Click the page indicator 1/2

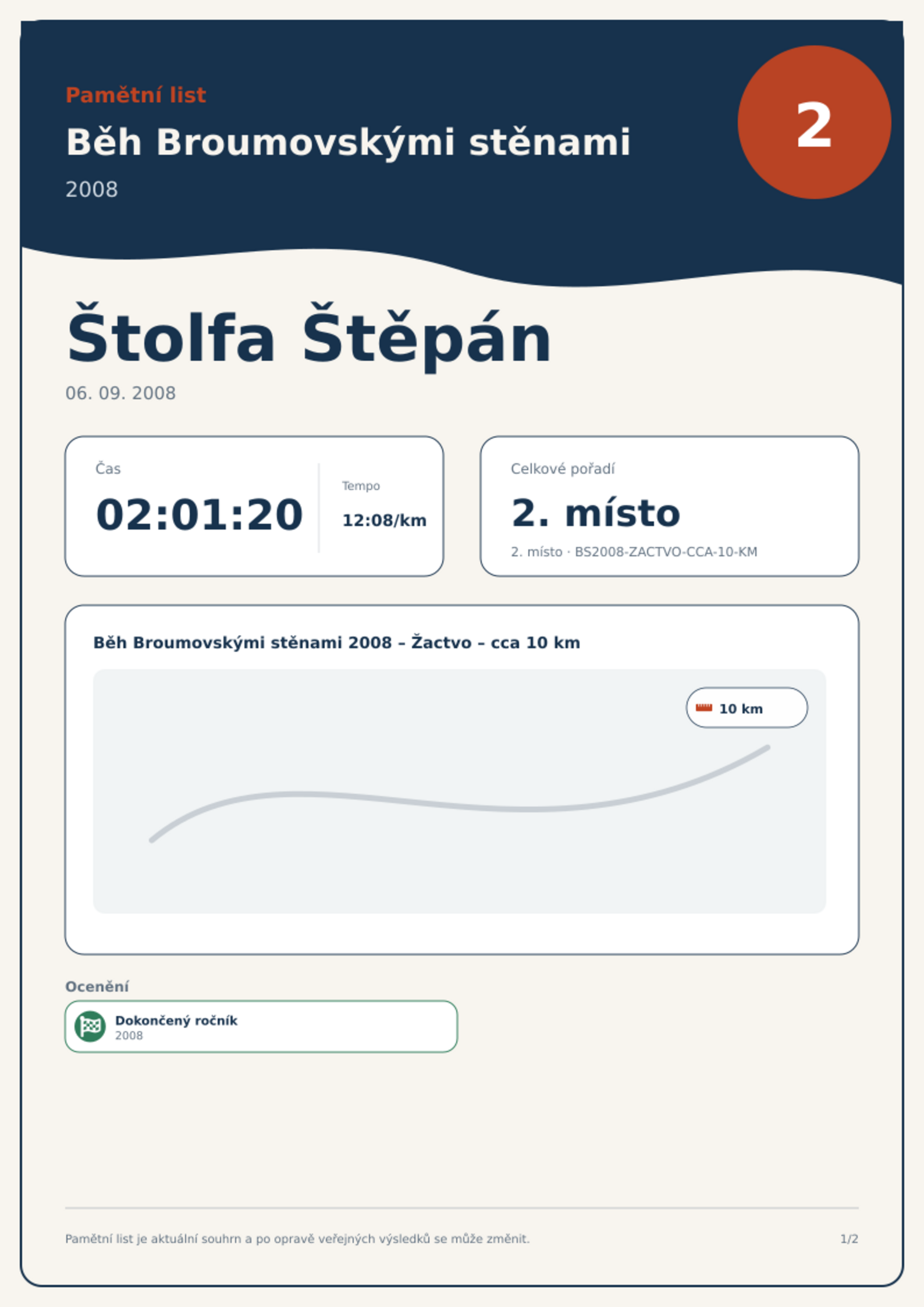tap(849, 1239)
